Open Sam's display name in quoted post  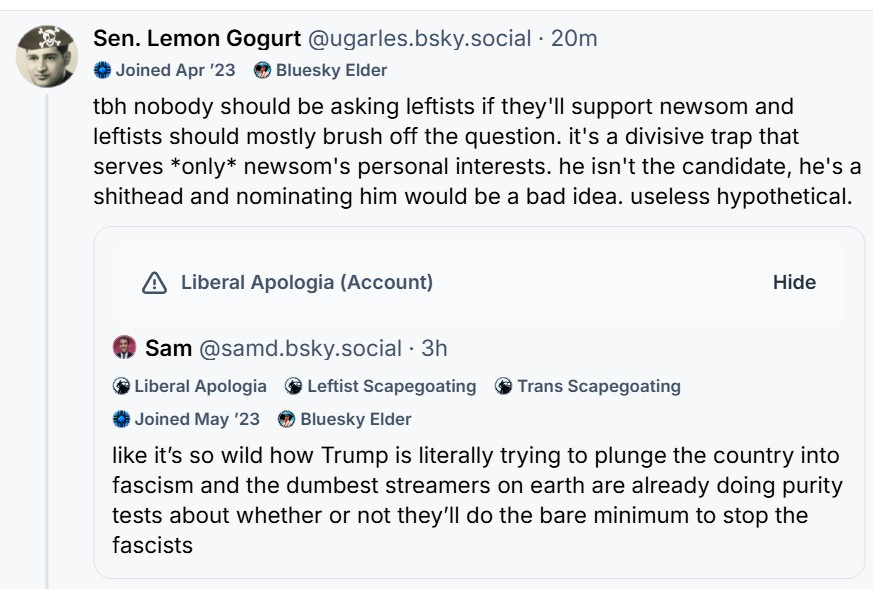(x=169, y=348)
